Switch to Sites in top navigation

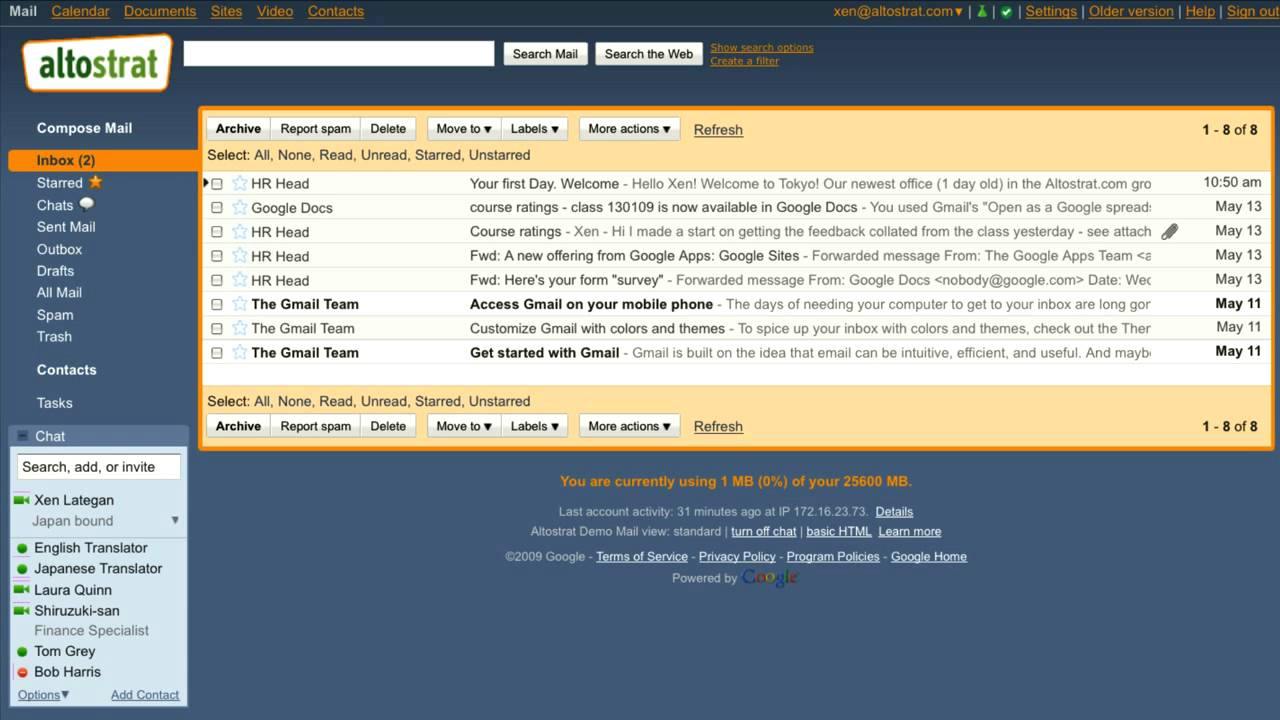(226, 11)
